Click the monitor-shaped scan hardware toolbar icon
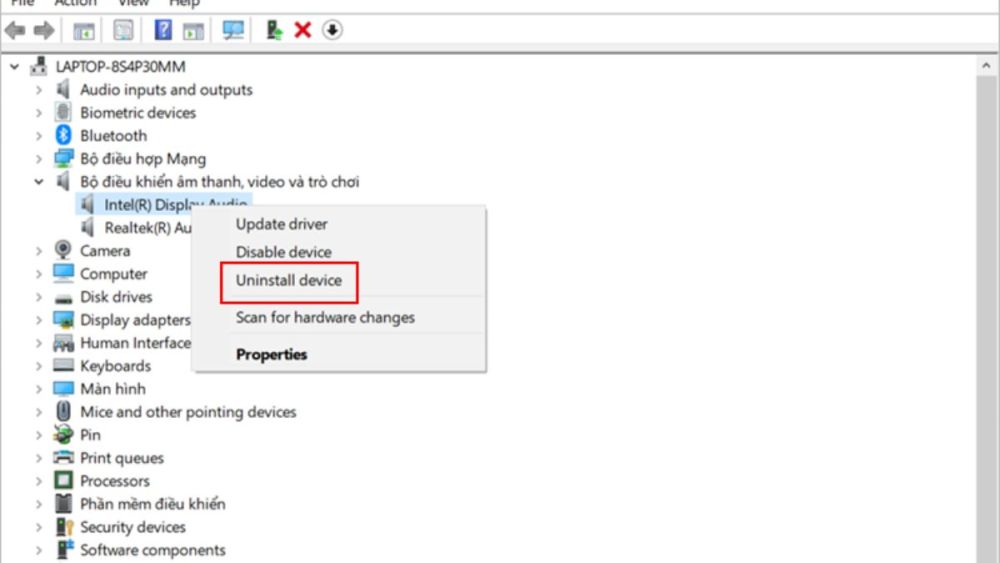Image resolution: width=1000 pixels, height=563 pixels. pos(233,30)
